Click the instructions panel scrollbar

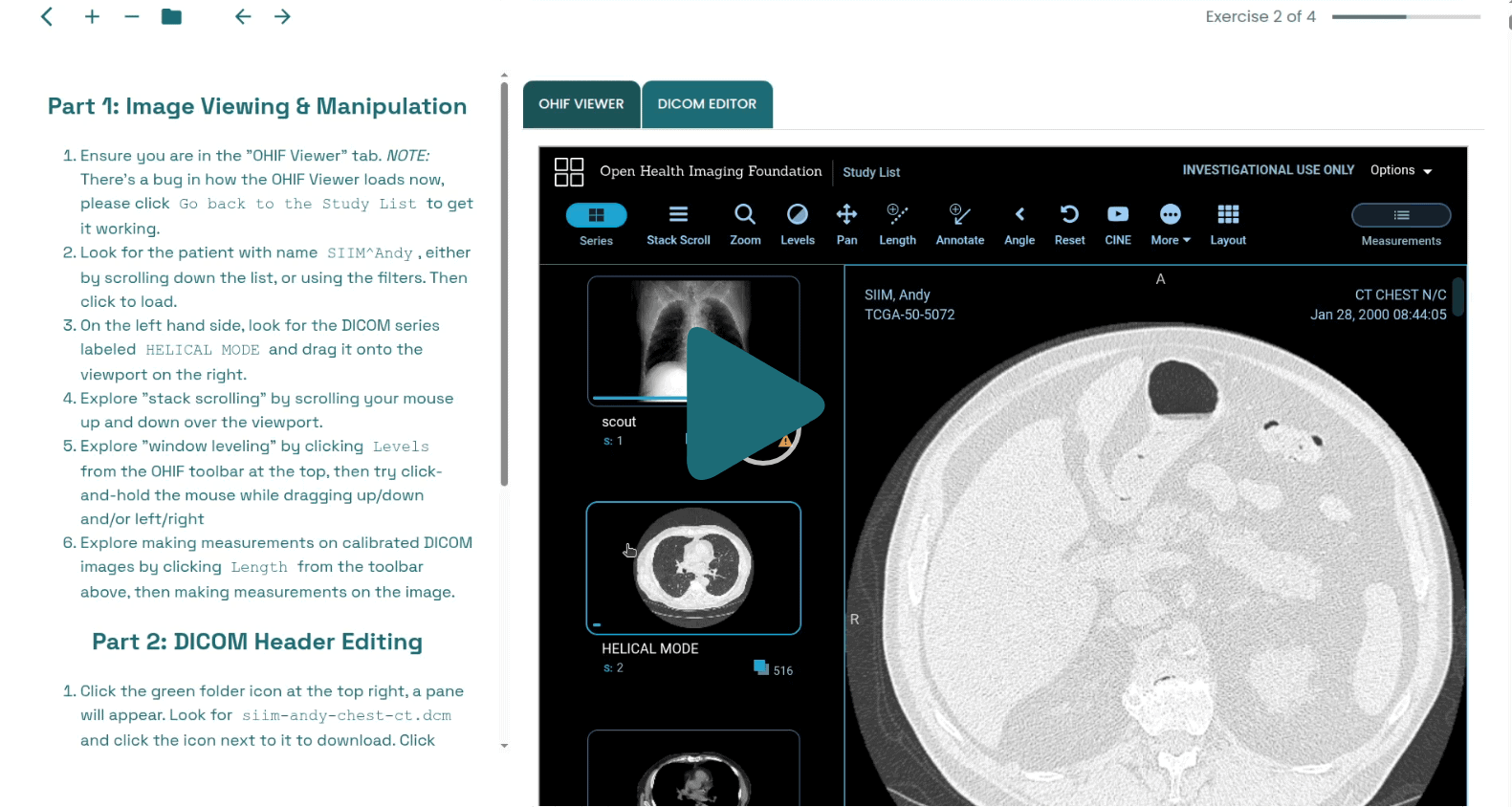pyautogui.click(x=504, y=284)
